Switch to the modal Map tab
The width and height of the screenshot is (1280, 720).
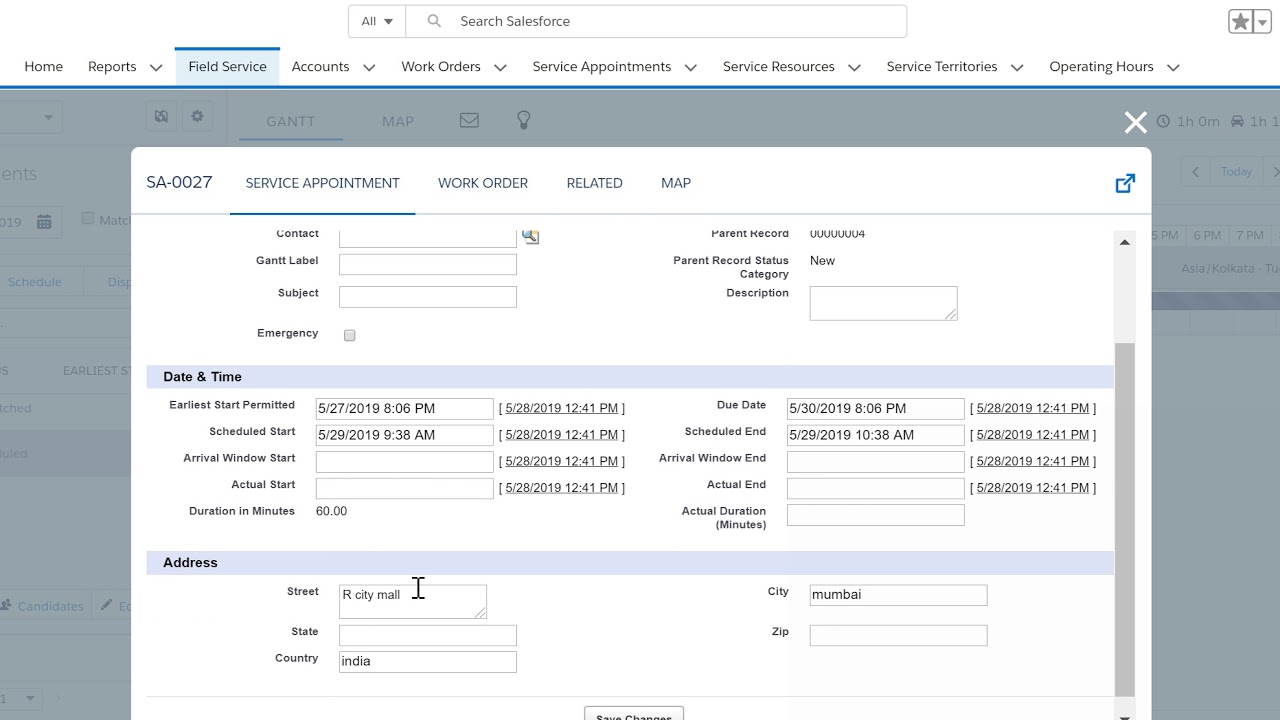pos(676,183)
